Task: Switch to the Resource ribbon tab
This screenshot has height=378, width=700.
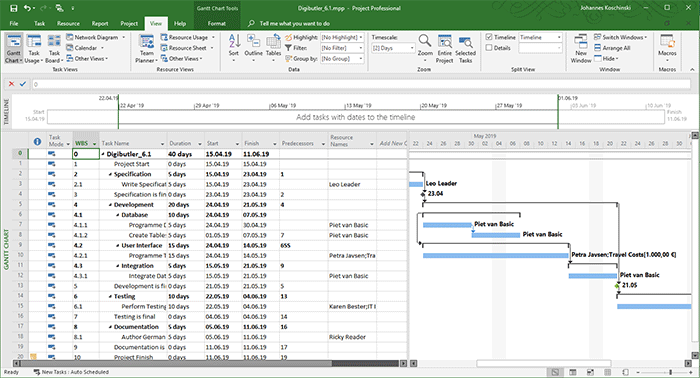Action: click(x=68, y=23)
